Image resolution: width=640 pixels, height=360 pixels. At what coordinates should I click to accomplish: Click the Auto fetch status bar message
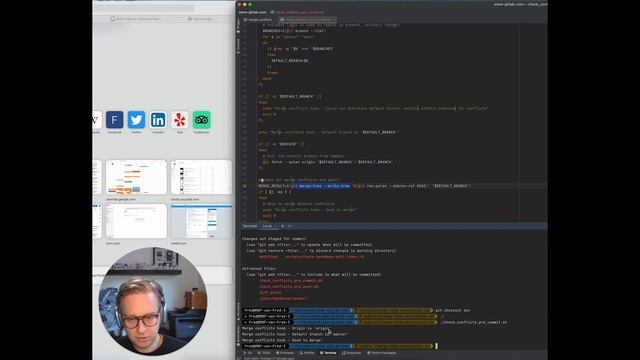click(x=268, y=358)
